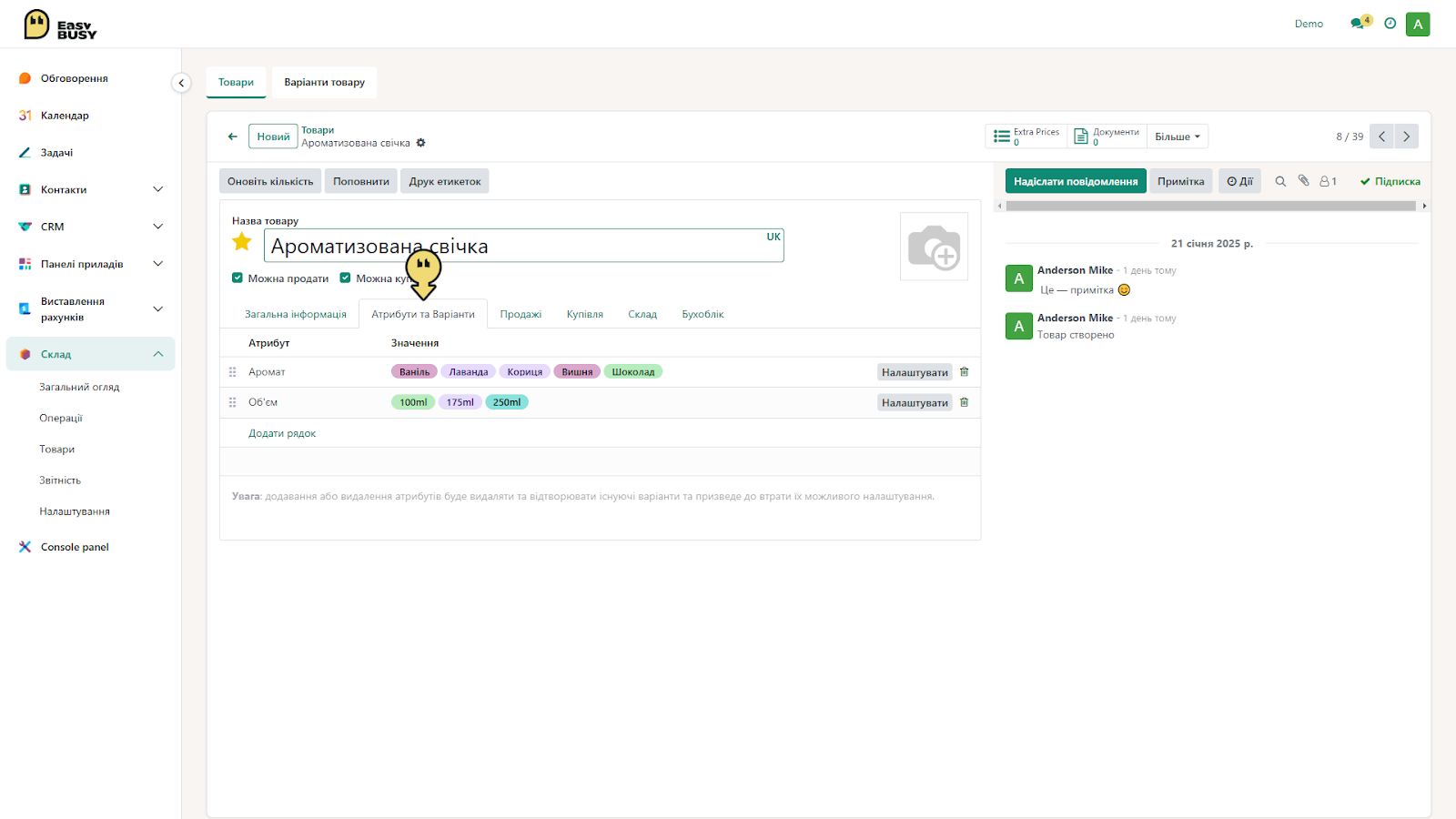
Task: Switch language via the UK field button
Action: (773, 237)
